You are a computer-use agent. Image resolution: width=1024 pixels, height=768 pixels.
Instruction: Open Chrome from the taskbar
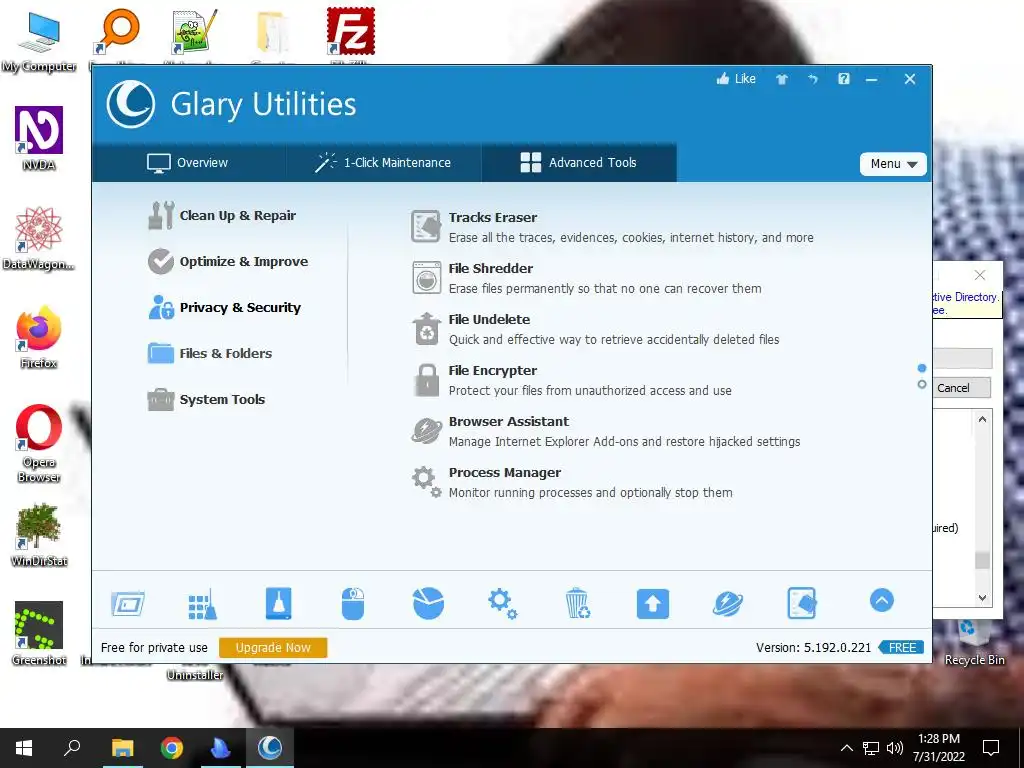[x=172, y=748]
